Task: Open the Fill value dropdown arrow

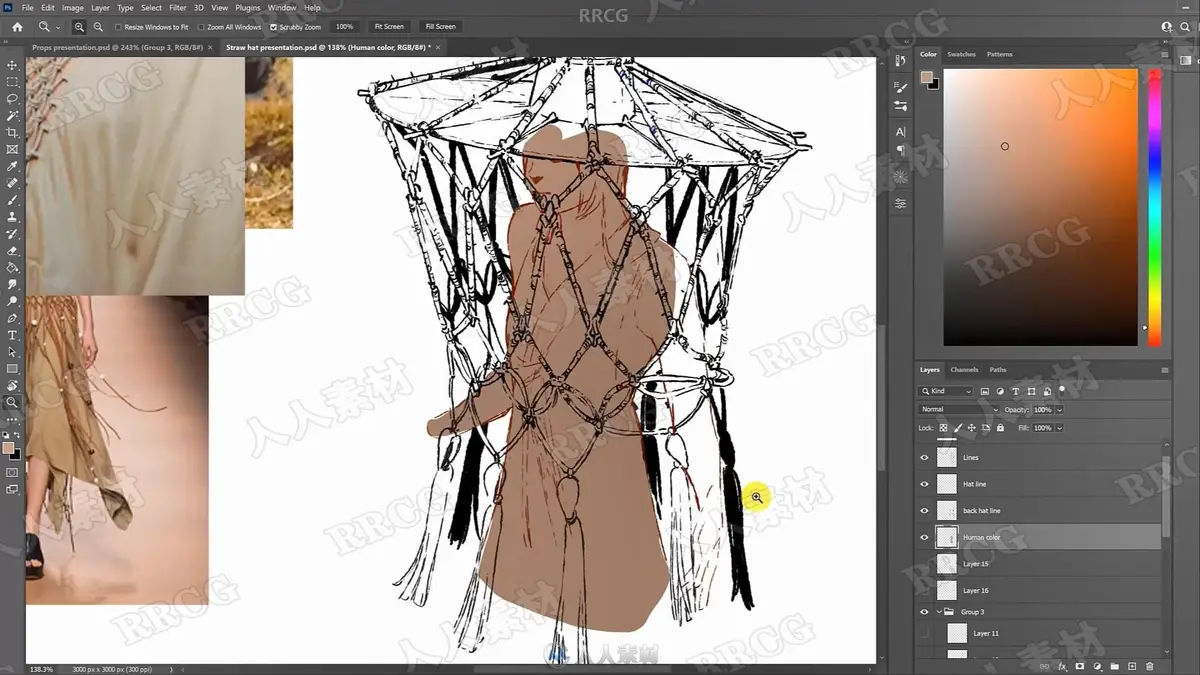Action: [1059, 428]
